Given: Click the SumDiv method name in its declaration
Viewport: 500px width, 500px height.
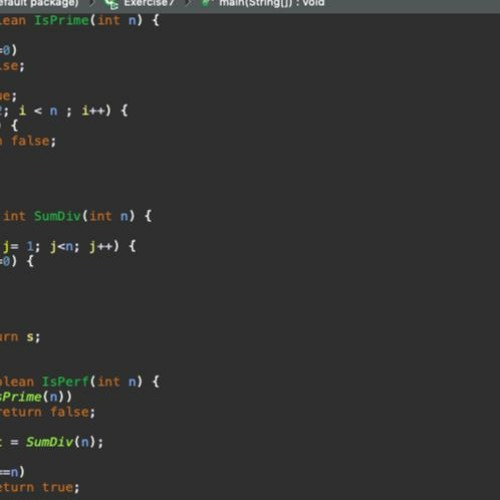Looking at the screenshot, I should coord(57,216).
